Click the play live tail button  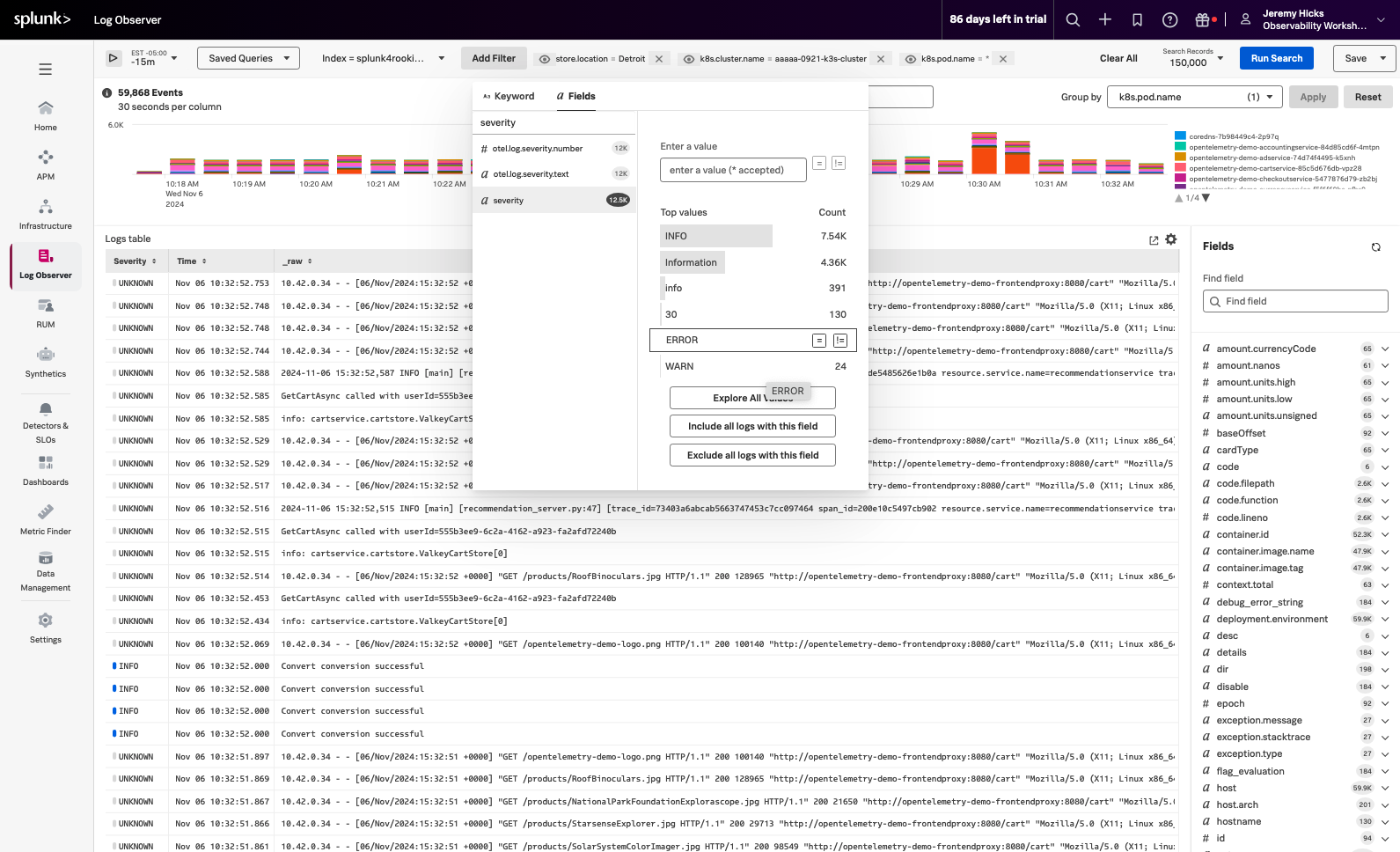114,58
